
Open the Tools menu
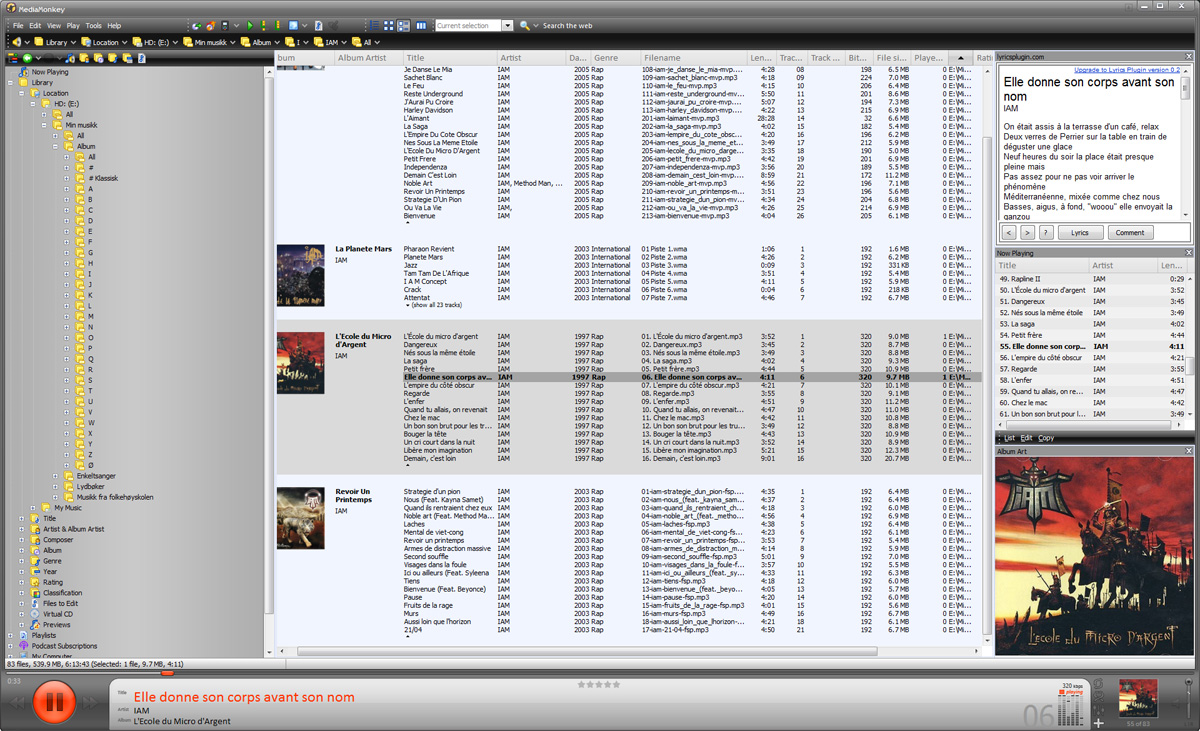[93, 26]
